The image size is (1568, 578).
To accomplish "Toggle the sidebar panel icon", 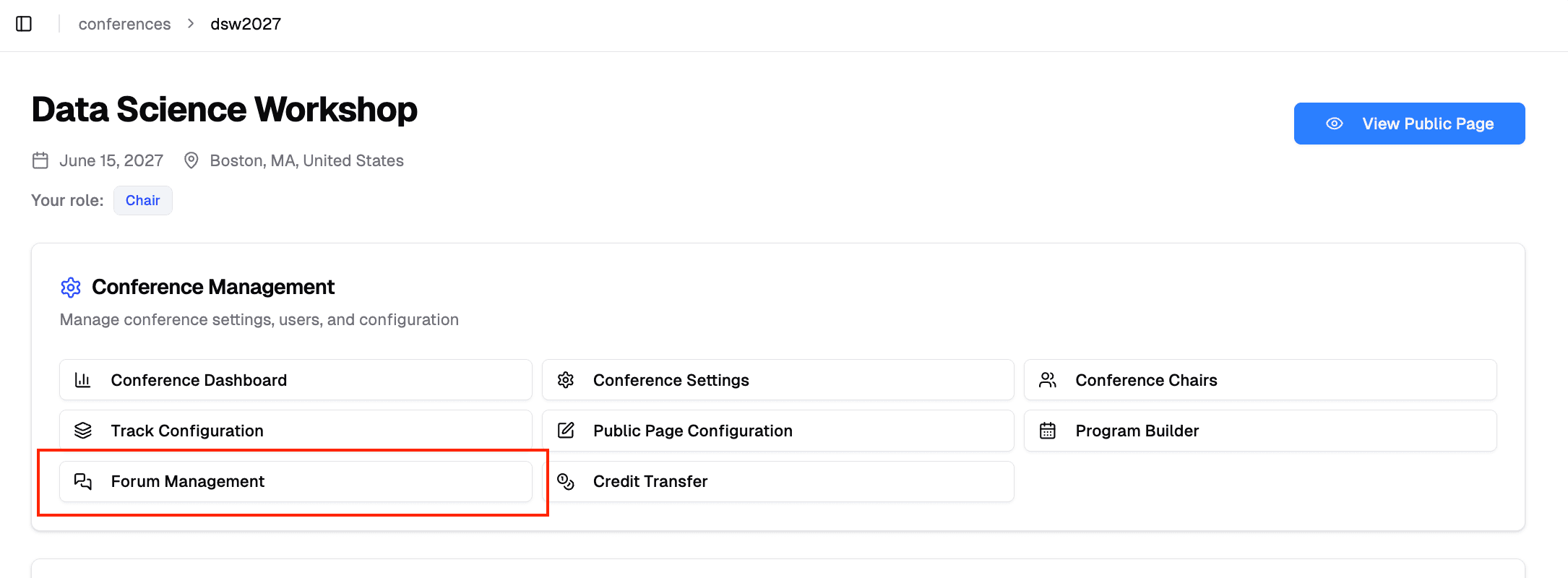I will (x=24, y=24).
